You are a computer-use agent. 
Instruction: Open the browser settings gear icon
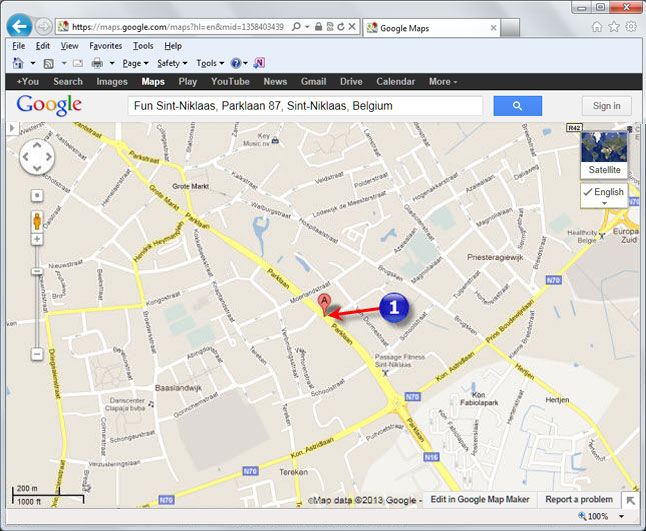click(631, 27)
